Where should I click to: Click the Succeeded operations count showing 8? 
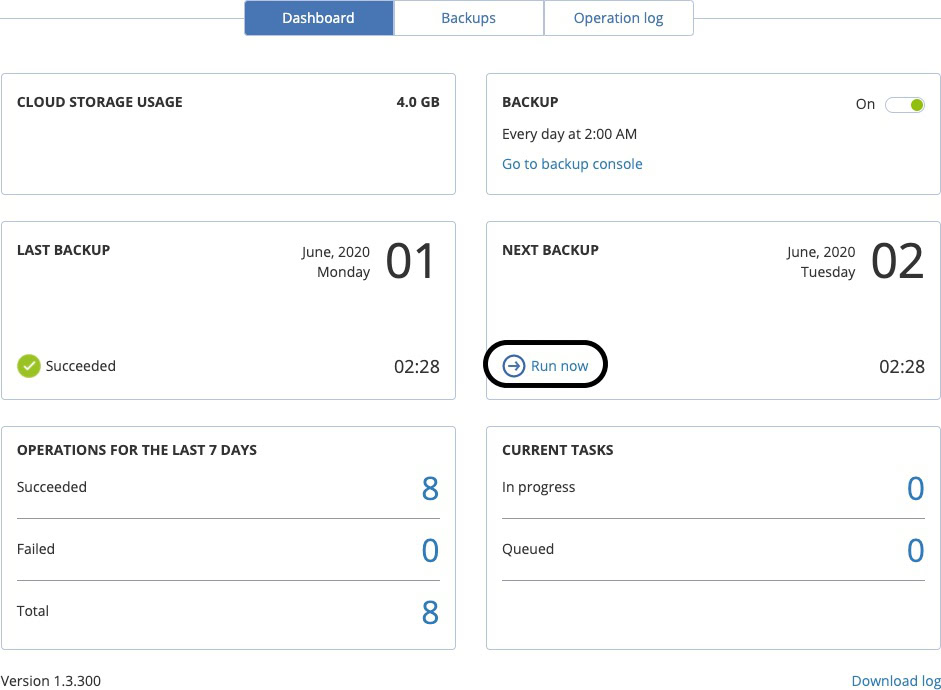tap(430, 489)
